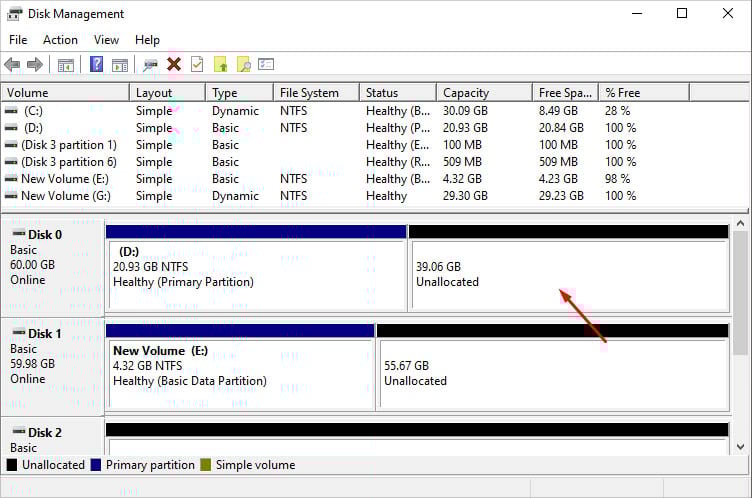
Task: Click the Back arrow toolbar icon
Action: click(12, 65)
